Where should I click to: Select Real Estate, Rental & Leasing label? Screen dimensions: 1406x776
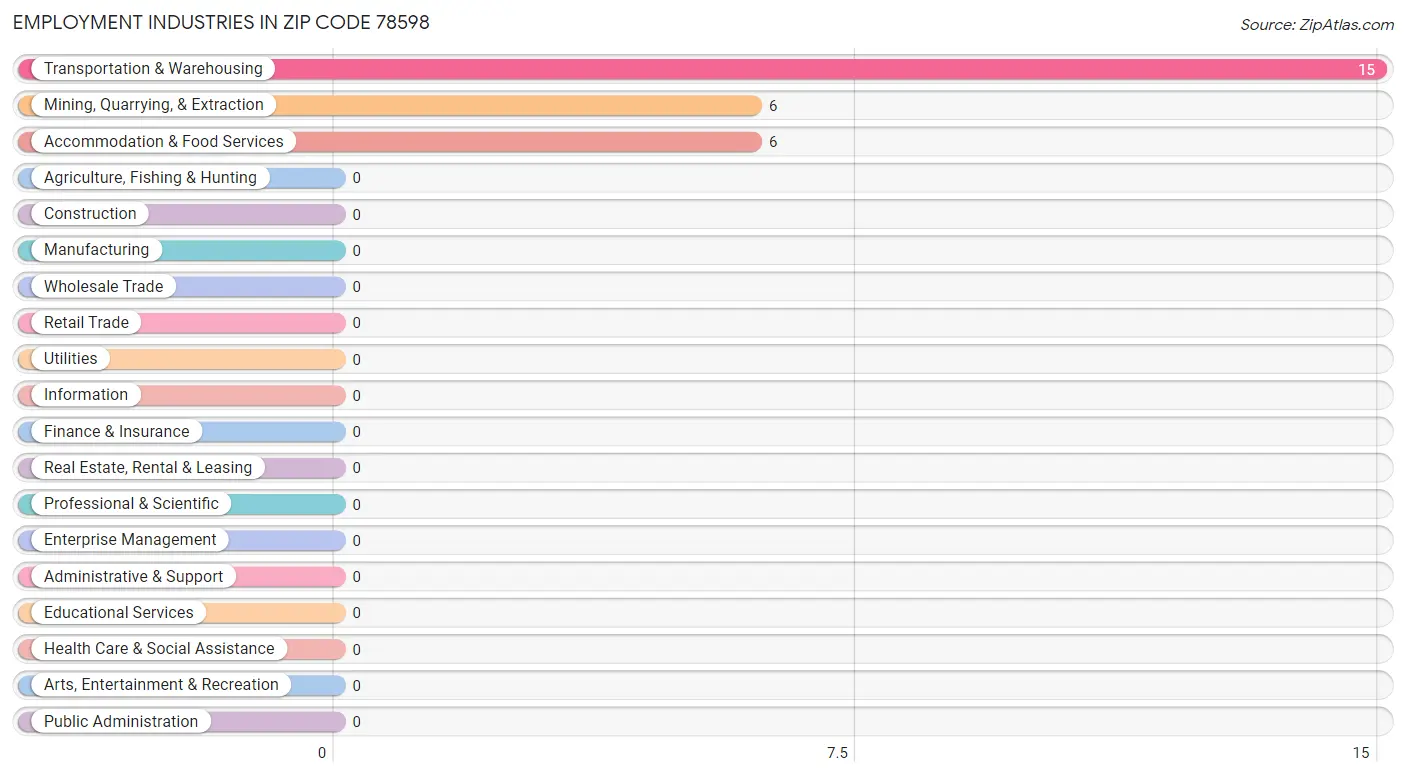point(148,468)
